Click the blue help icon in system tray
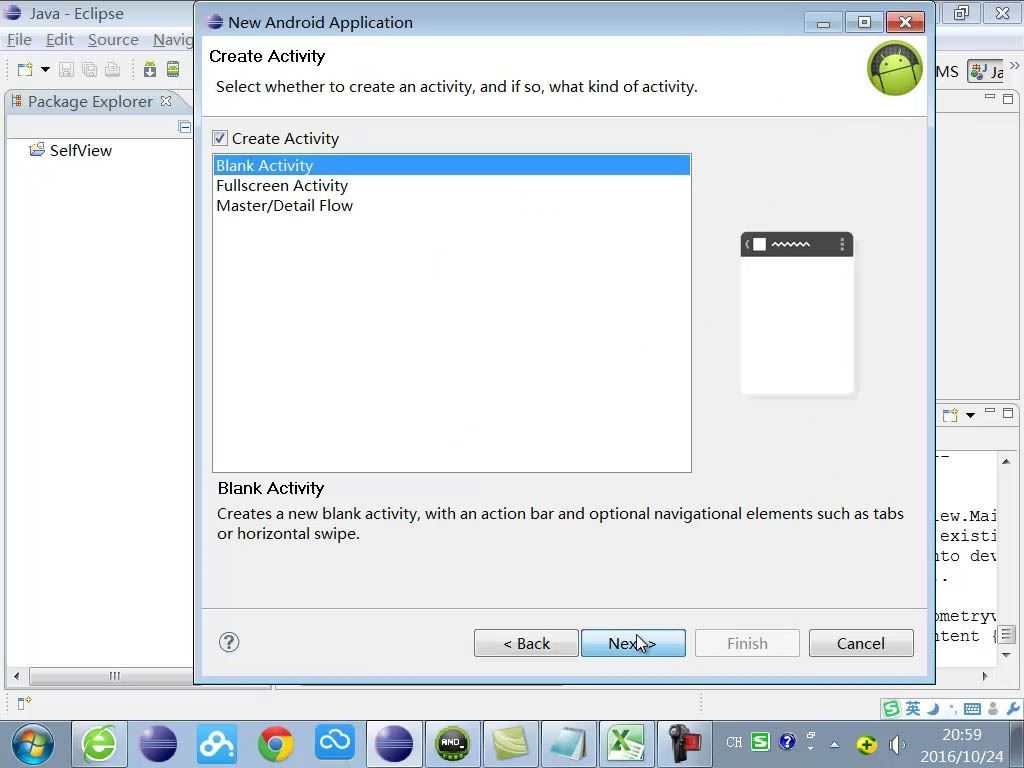Image resolution: width=1024 pixels, height=768 pixels. [788, 741]
